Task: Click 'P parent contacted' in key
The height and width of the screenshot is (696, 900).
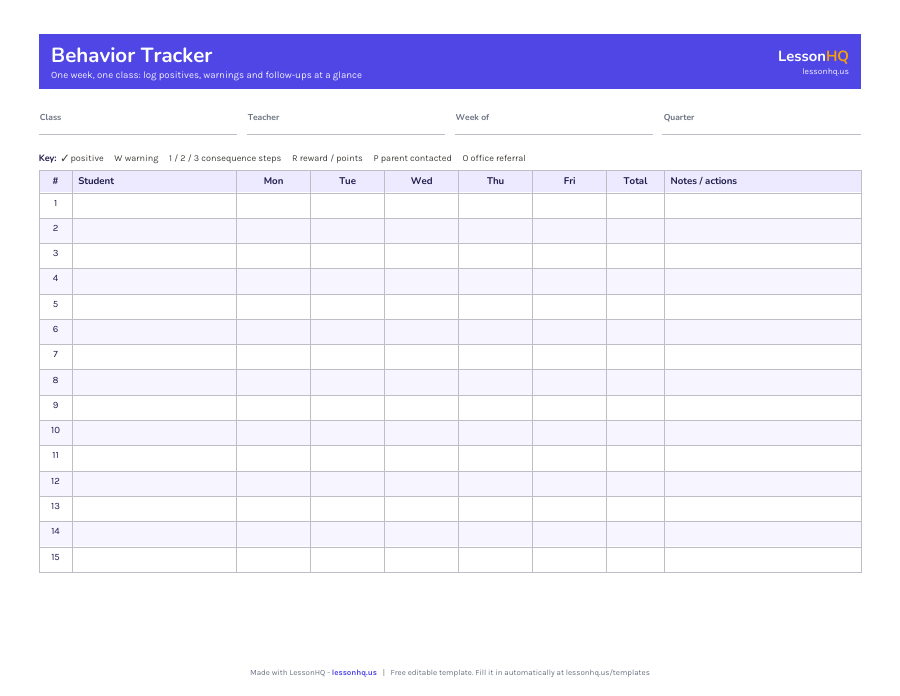Action: pyautogui.click(x=412, y=158)
